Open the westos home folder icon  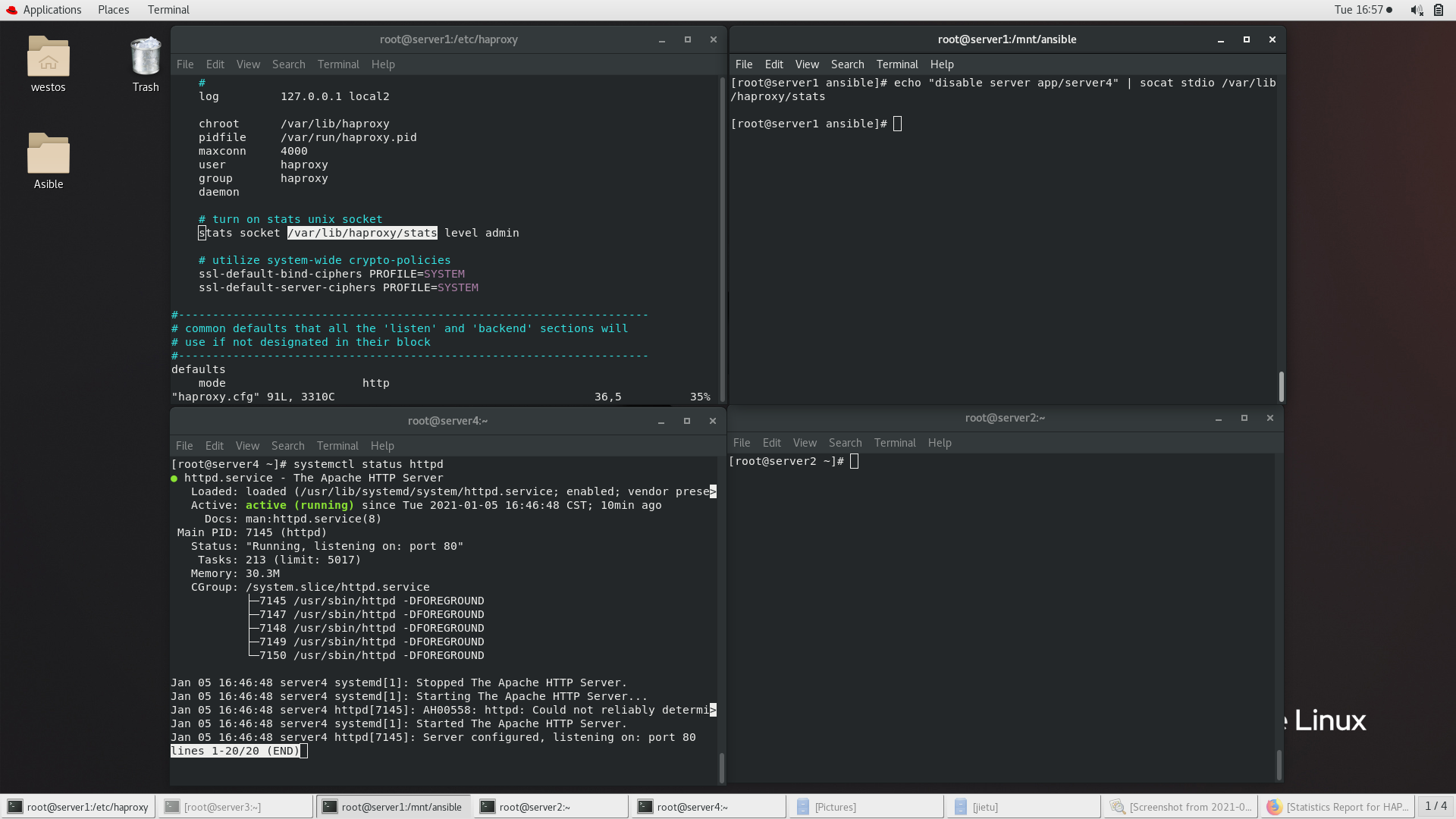[x=48, y=58]
